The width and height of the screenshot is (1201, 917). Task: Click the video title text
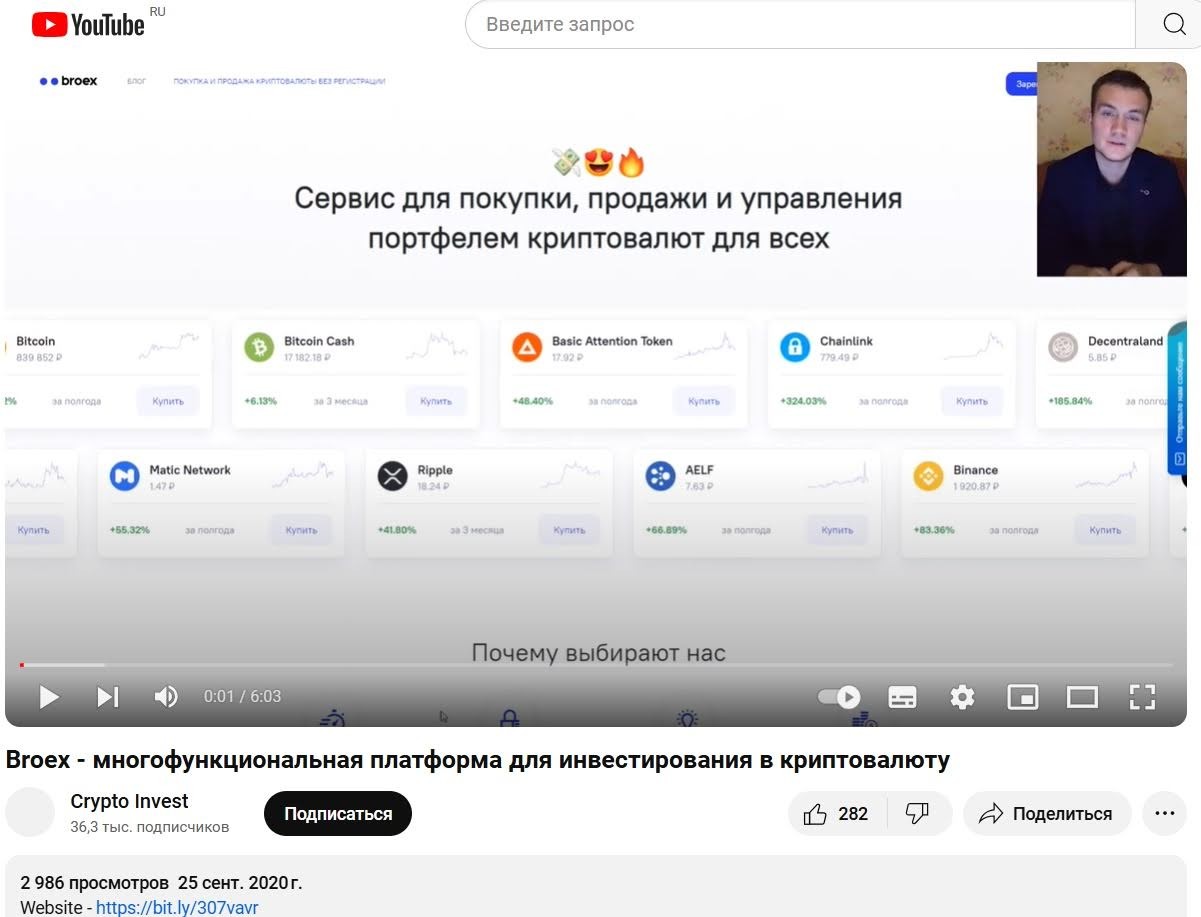click(x=478, y=760)
